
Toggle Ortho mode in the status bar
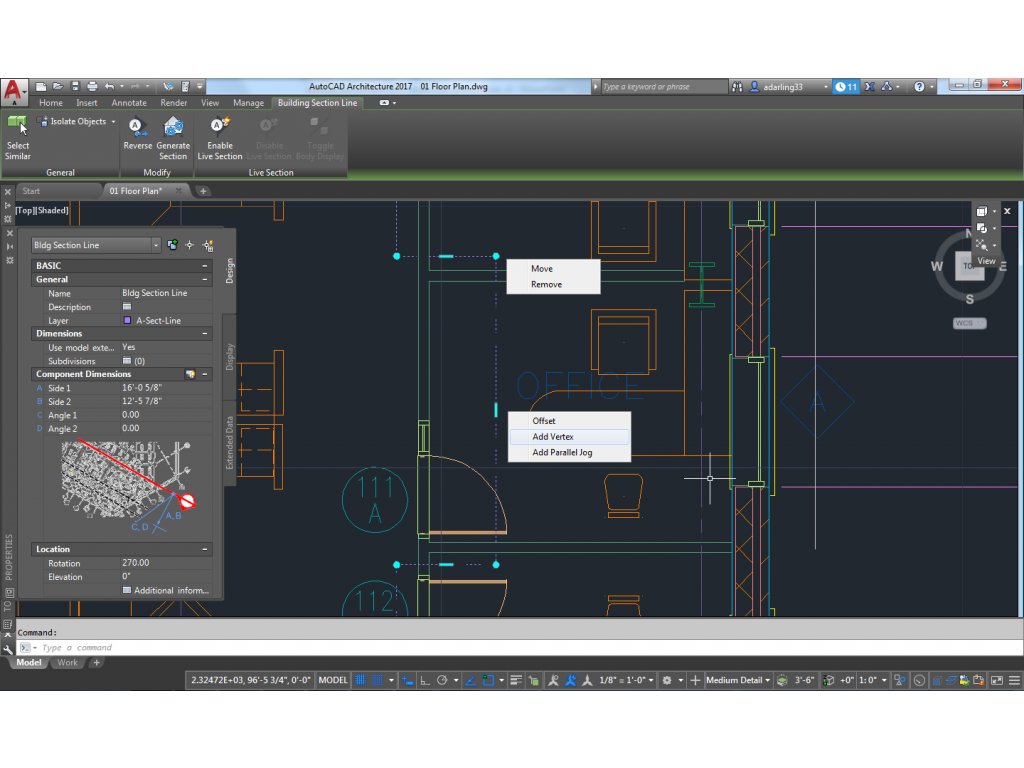(424, 680)
